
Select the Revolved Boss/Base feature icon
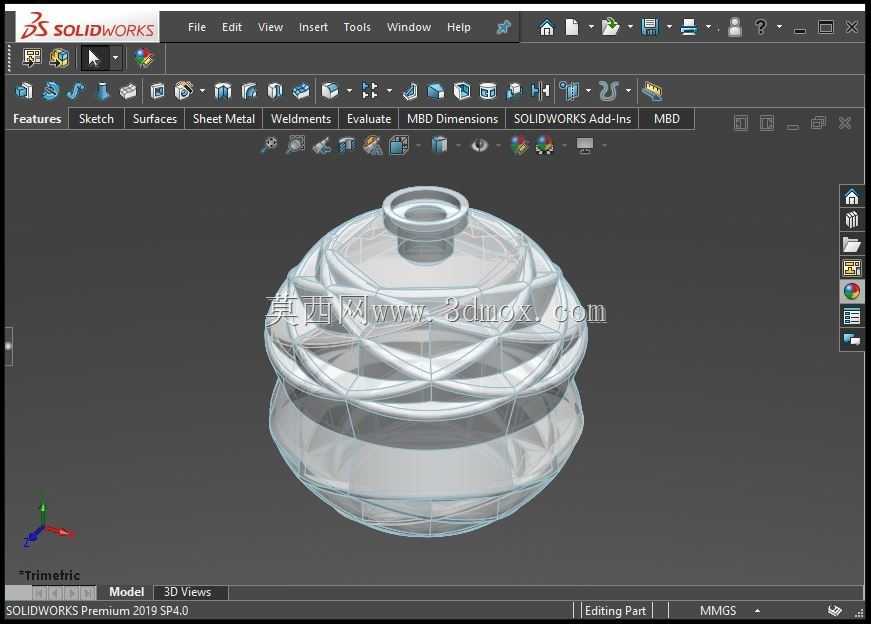point(51,91)
